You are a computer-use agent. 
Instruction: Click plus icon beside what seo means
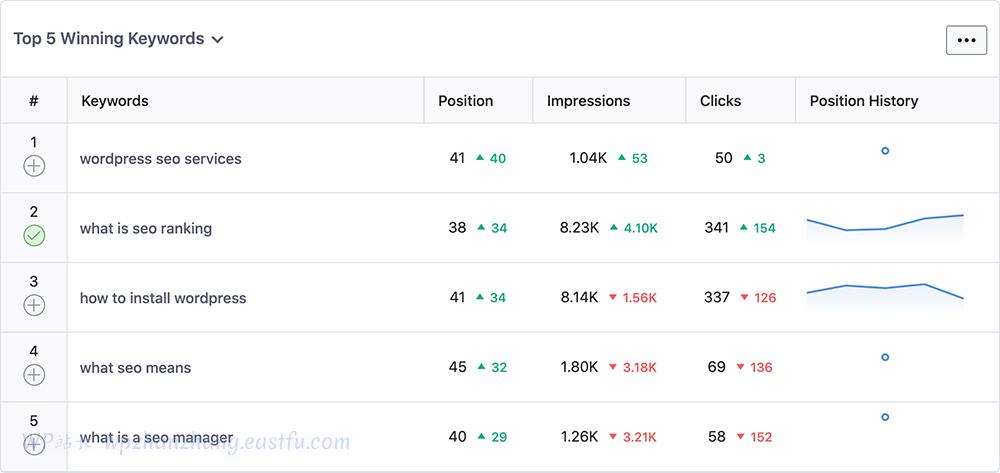tap(34, 375)
